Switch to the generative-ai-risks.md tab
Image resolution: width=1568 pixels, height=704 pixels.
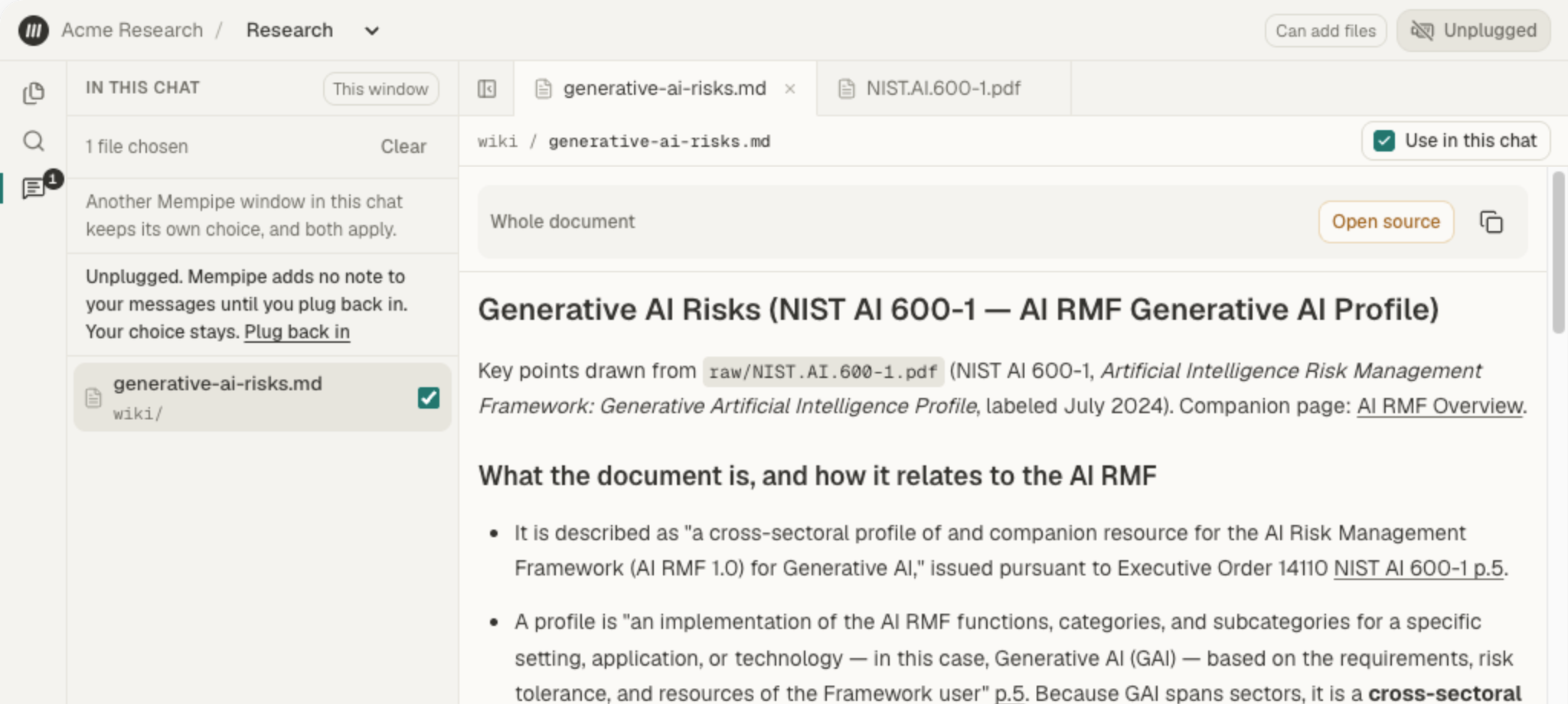[x=665, y=89]
